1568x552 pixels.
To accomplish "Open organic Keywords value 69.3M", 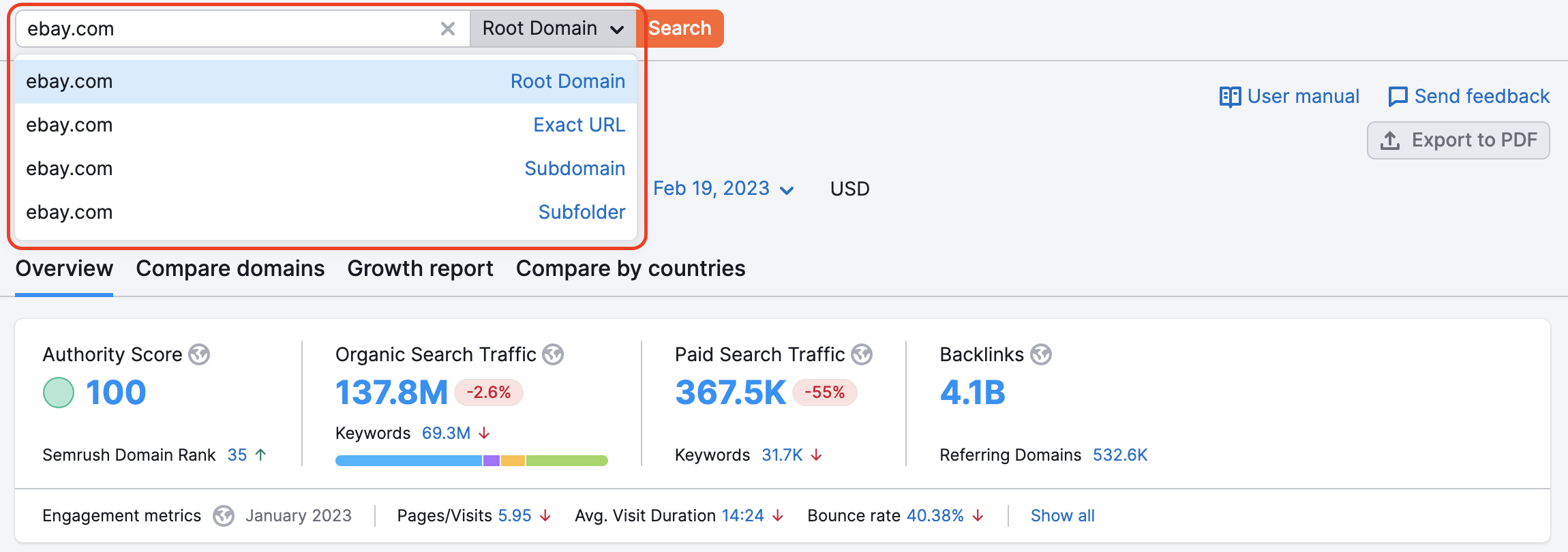I will coord(446,433).
